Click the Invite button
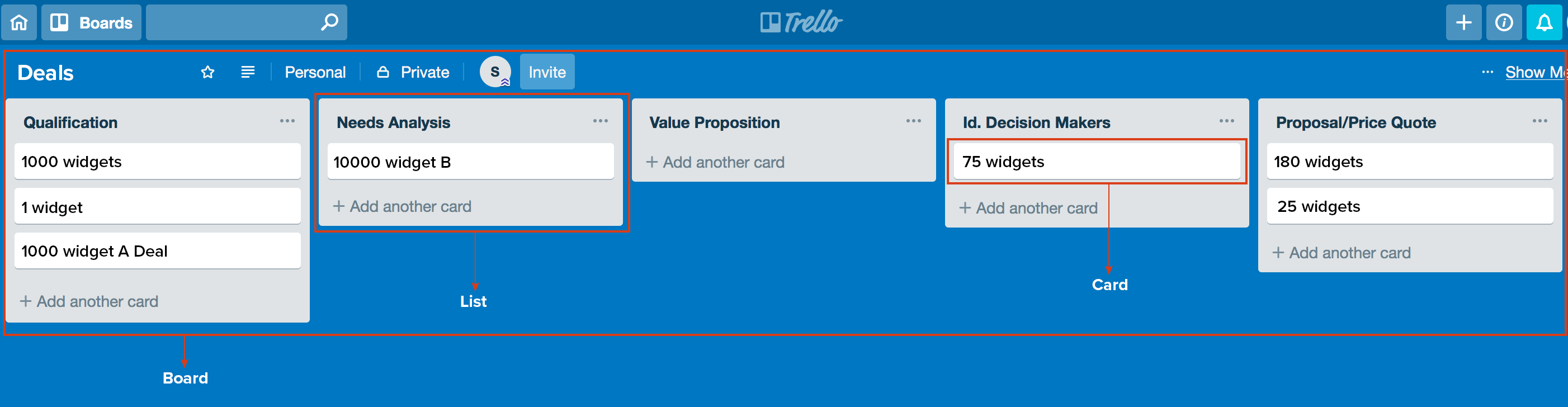Screen dimensions: 1568x407 coord(546,72)
